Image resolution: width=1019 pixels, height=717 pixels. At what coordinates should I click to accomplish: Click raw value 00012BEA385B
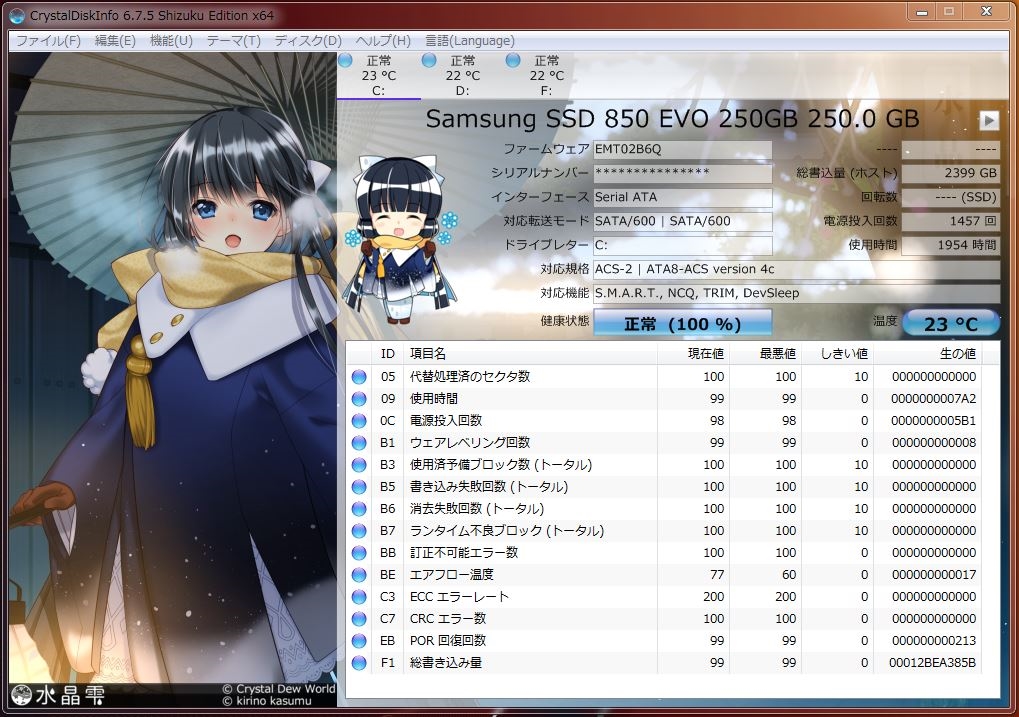[x=932, y=662]
